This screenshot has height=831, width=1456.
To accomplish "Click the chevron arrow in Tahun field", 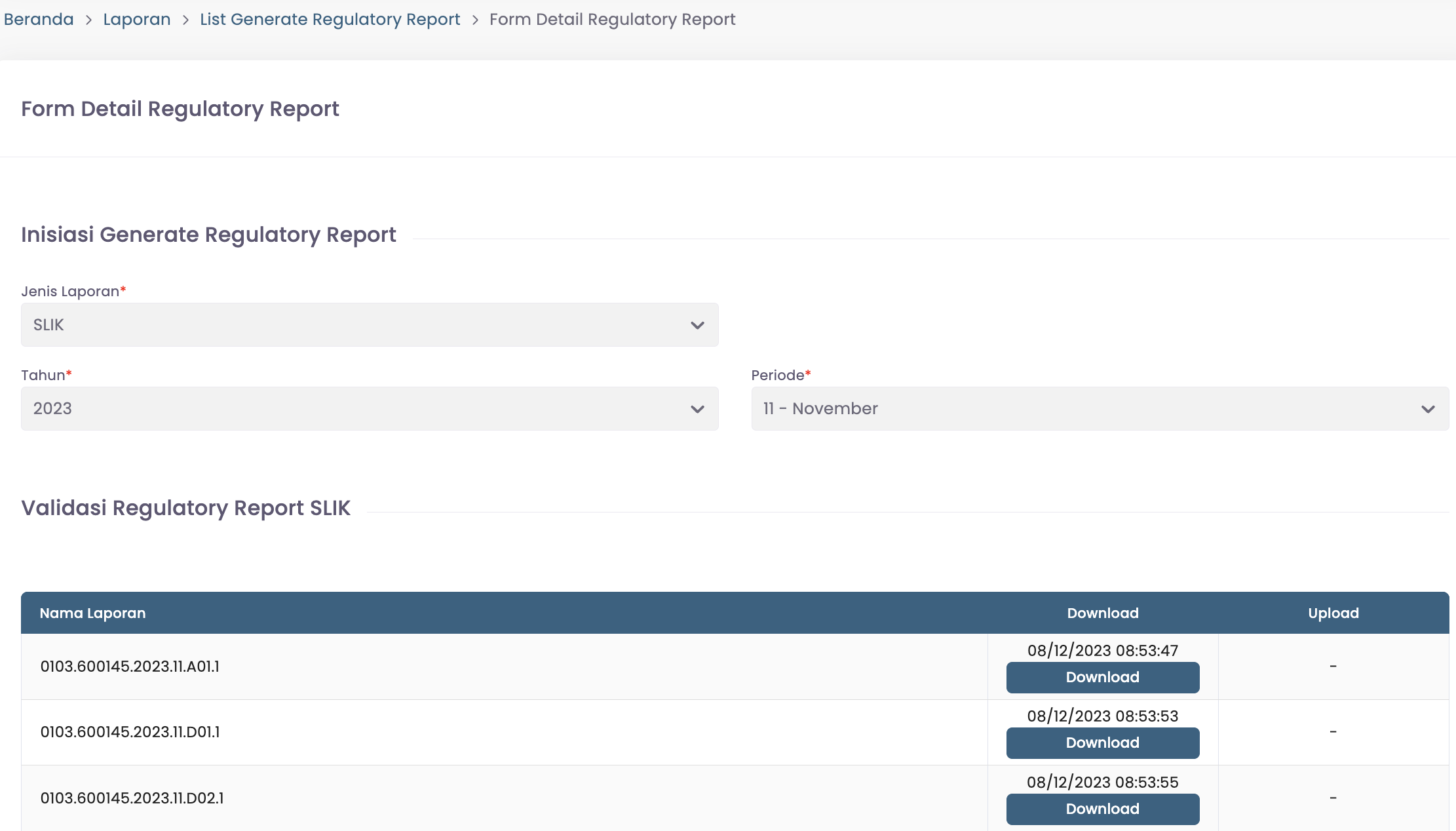I will pyautogui.click(x=697, y=409).
